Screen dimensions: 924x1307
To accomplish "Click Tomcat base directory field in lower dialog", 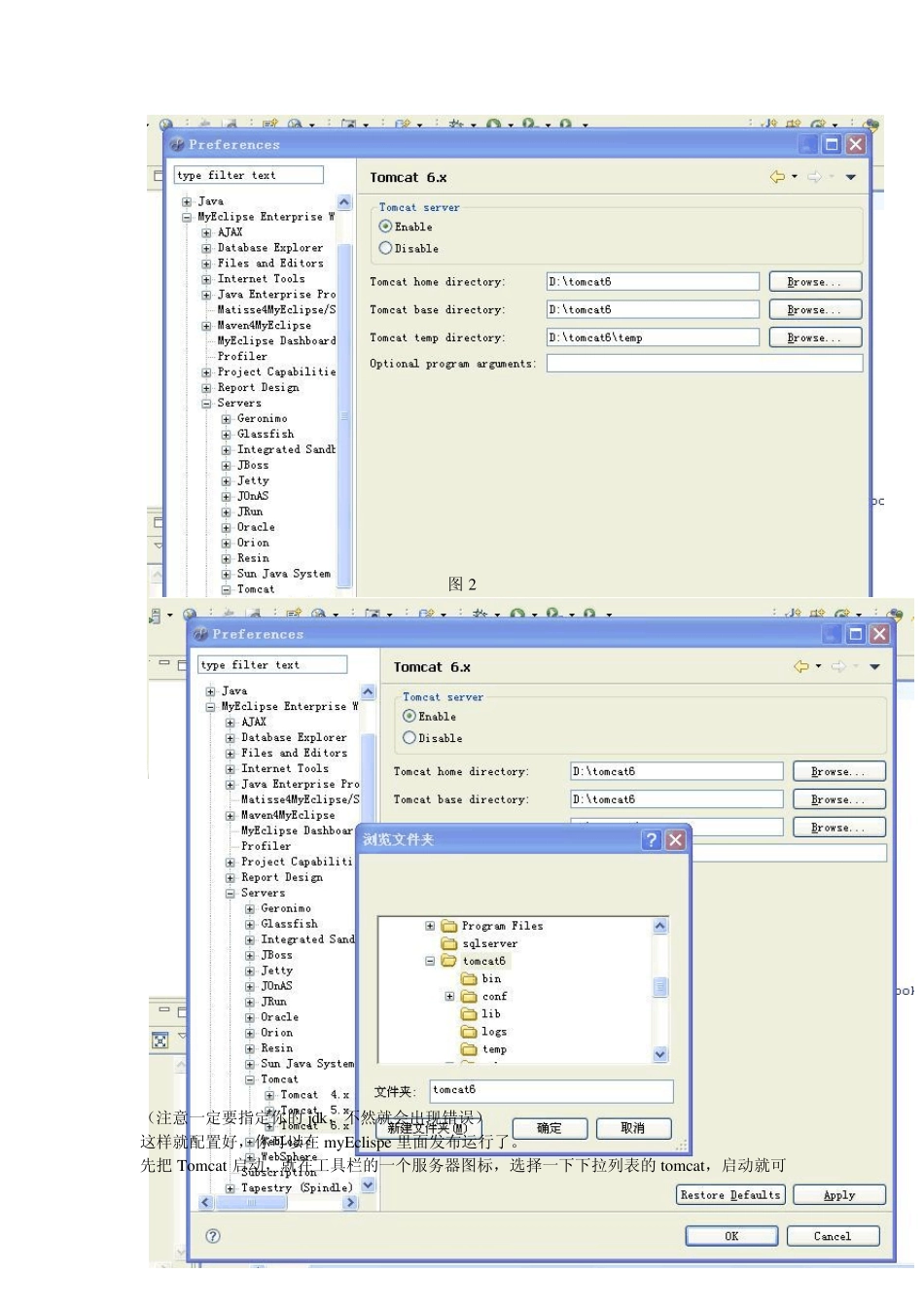I will tap(676, 799).
